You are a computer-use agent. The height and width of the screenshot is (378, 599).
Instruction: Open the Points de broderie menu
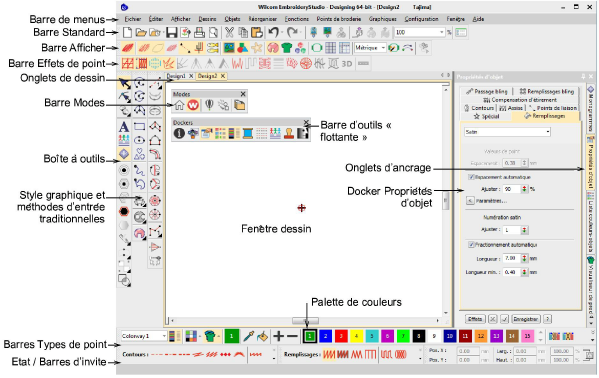tap(339, 19)
